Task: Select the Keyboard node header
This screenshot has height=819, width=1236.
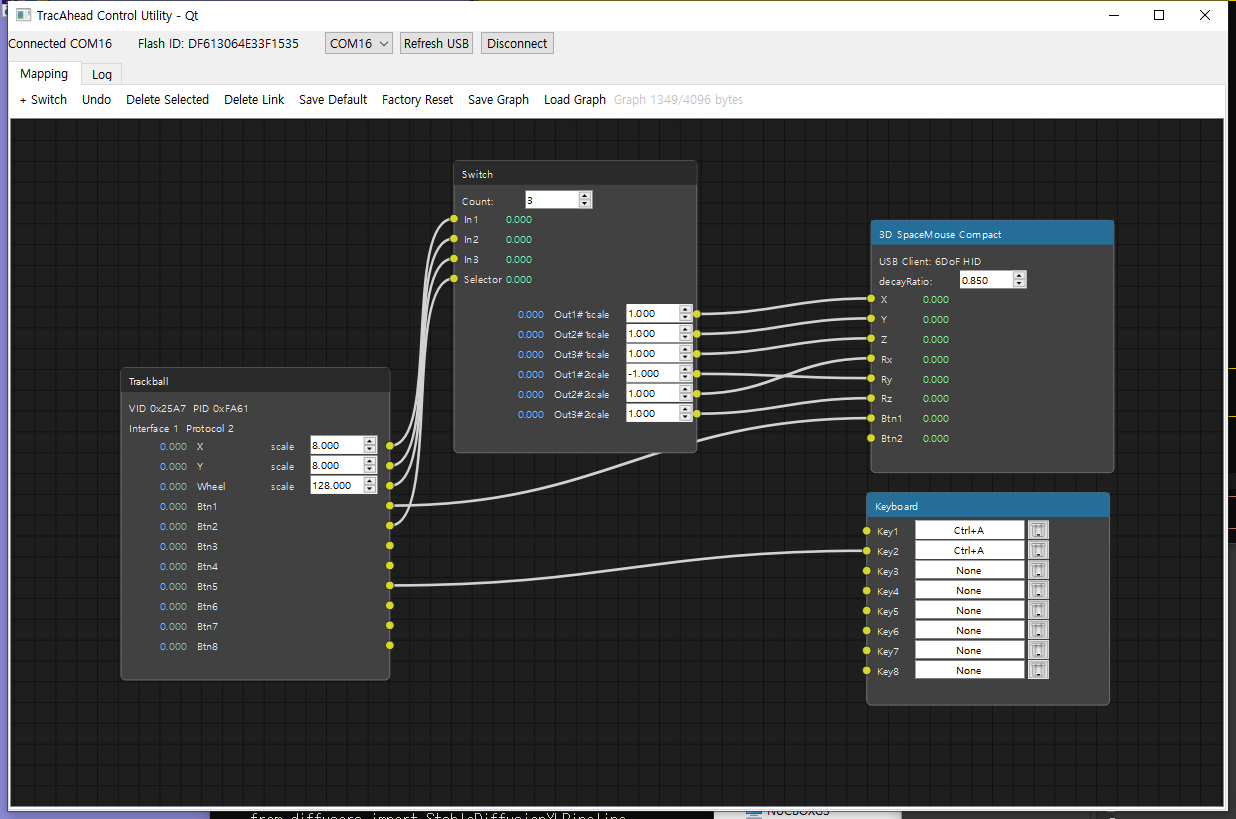Action: coord(988,506)
